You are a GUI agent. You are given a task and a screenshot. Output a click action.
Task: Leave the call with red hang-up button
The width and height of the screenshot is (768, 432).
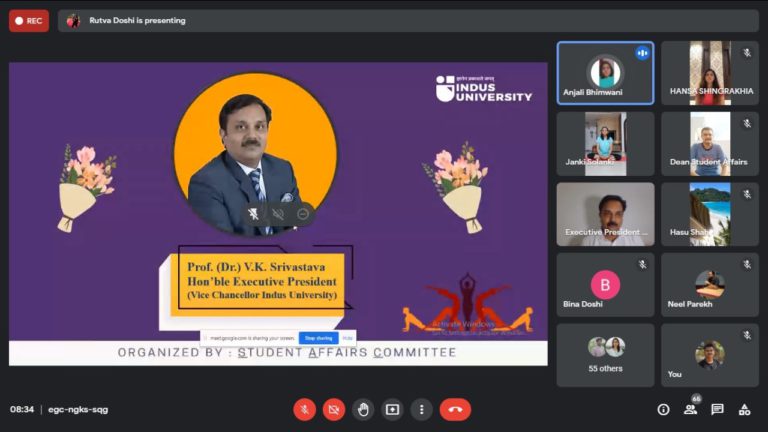tap(455, 409)
